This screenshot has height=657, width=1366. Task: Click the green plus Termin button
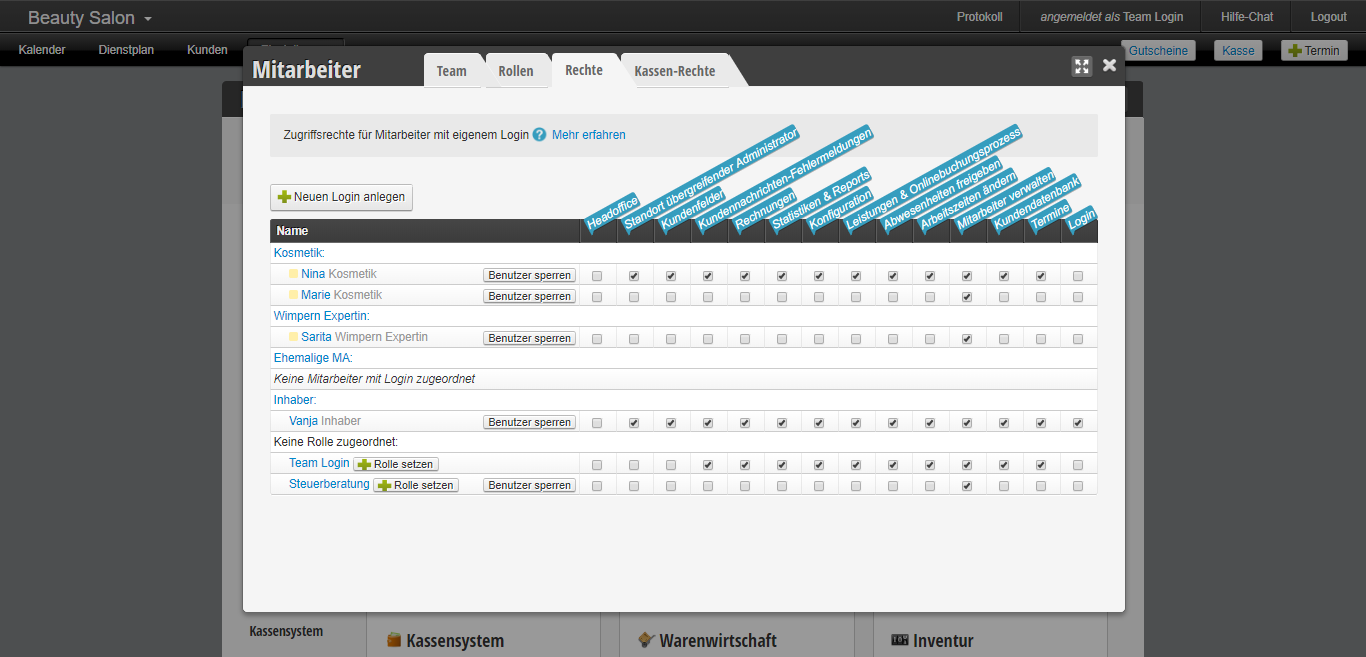(x=1314, y=51)
